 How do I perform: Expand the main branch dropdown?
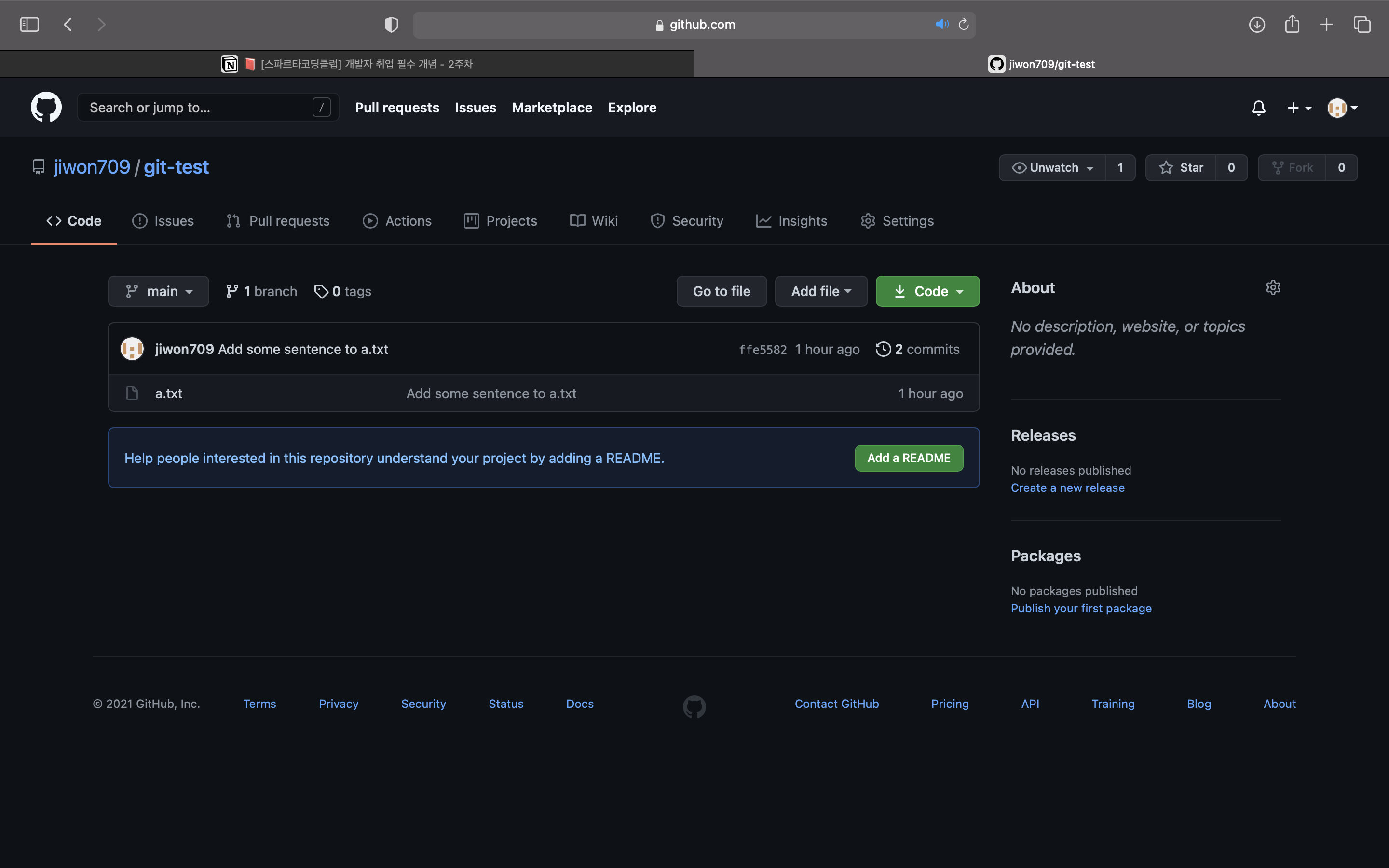pos(158,291)
